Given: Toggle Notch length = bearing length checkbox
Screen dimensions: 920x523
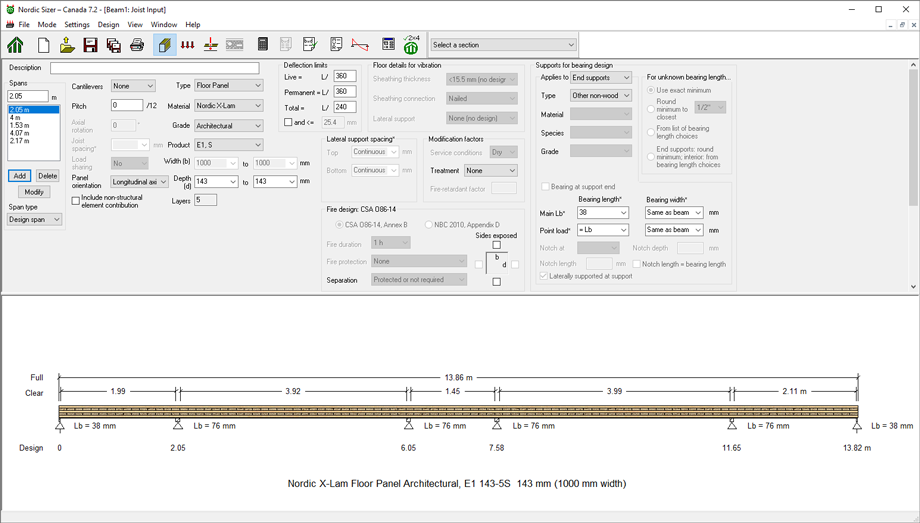Looking at the screenshot, I should (x=636, y=264).
